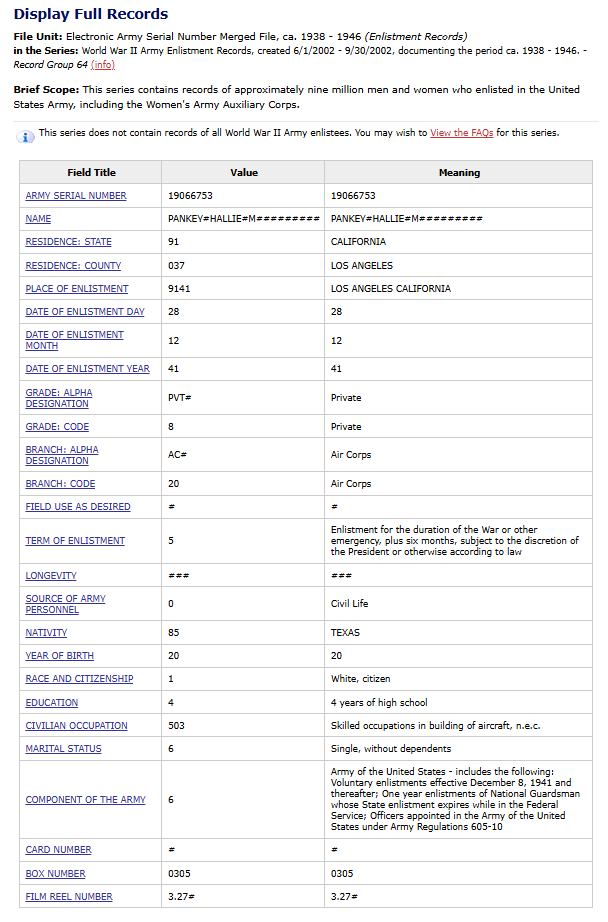Click the blue info icon beside the notice
The width and height of the screenshot is (608, 922).
(x=26, y=135)
